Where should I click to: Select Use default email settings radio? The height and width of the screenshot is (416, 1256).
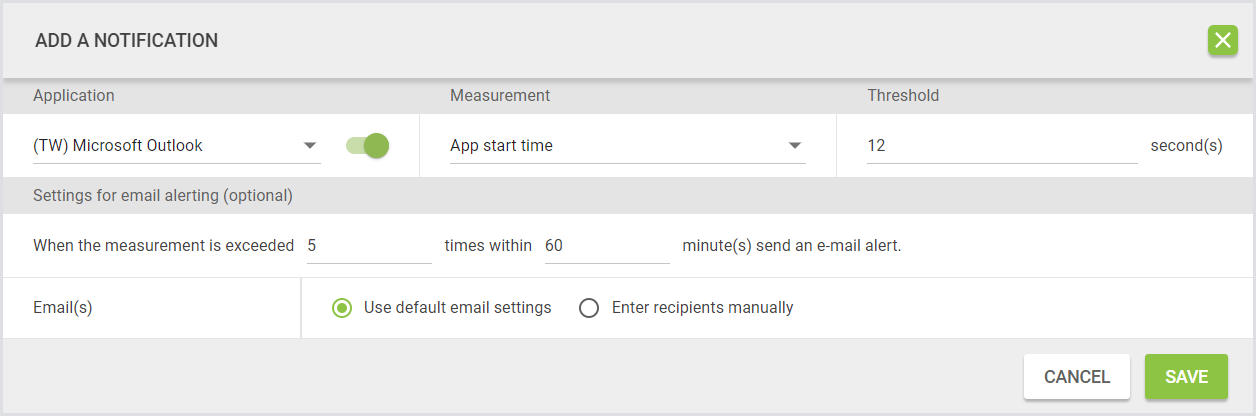pos(342,308)
